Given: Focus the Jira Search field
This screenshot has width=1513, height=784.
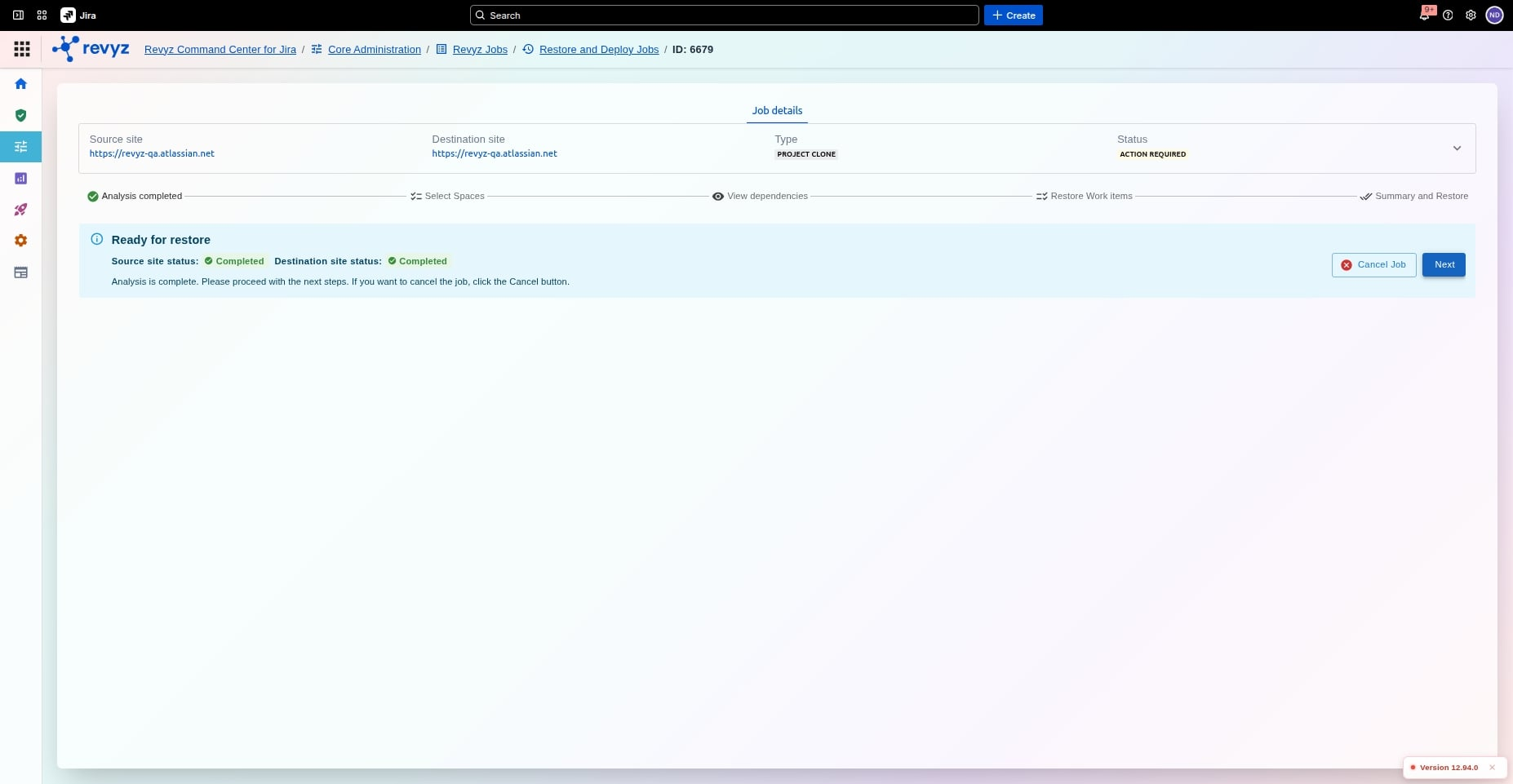Looking at the screenshot, I should [725, 16].
